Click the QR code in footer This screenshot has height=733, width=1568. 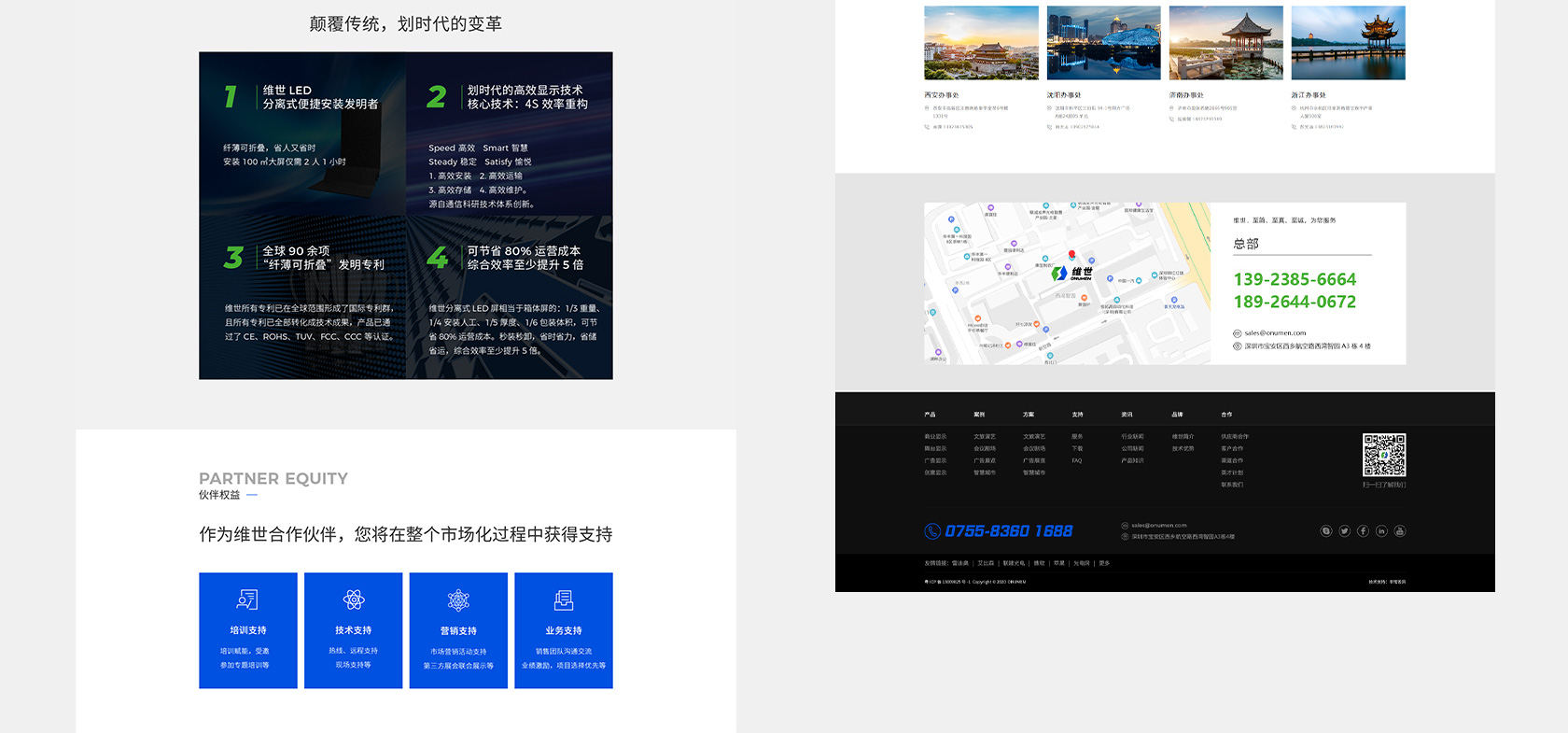pos(1384,456)
